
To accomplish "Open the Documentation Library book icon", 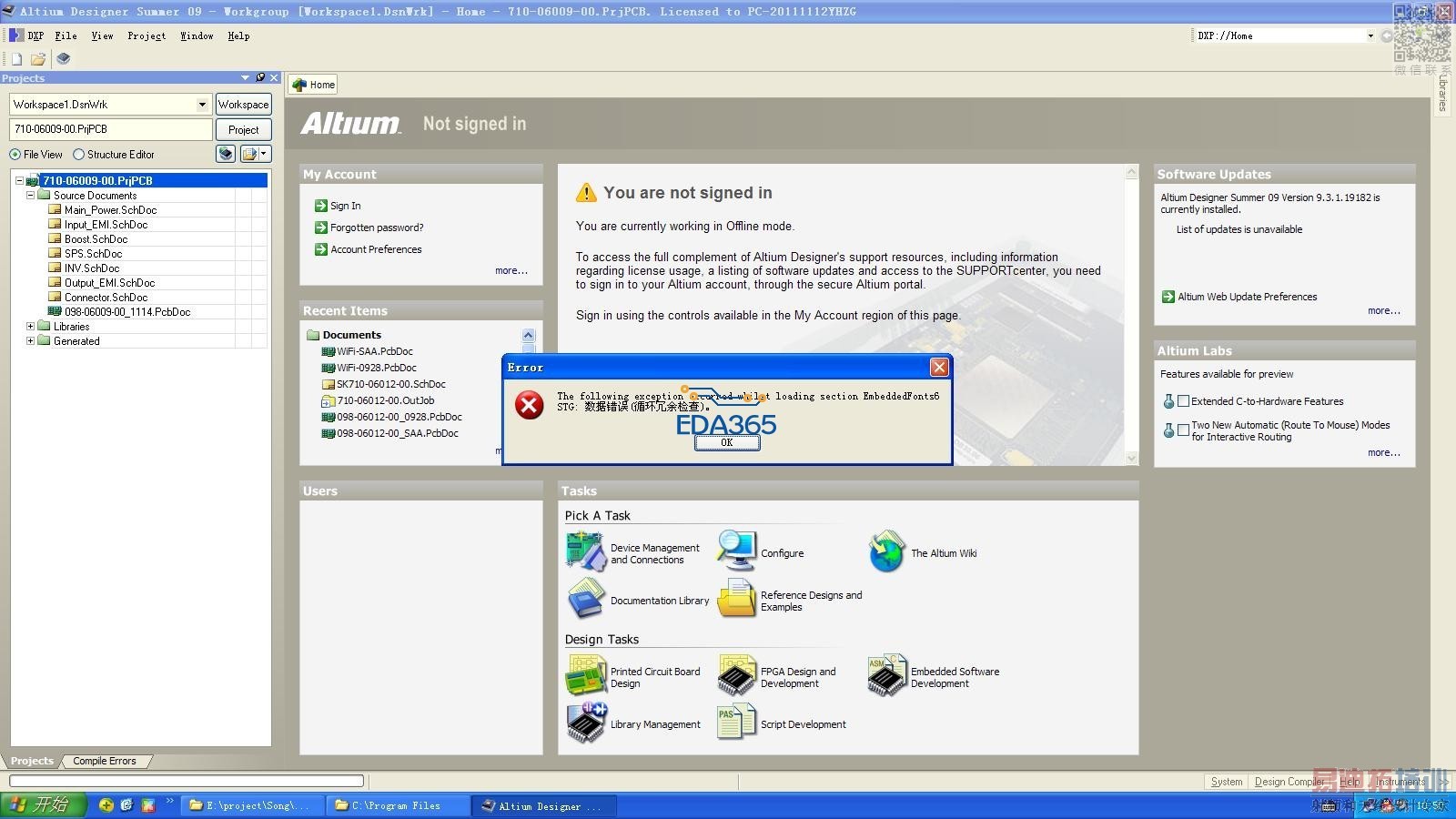I will coord(585,600).
